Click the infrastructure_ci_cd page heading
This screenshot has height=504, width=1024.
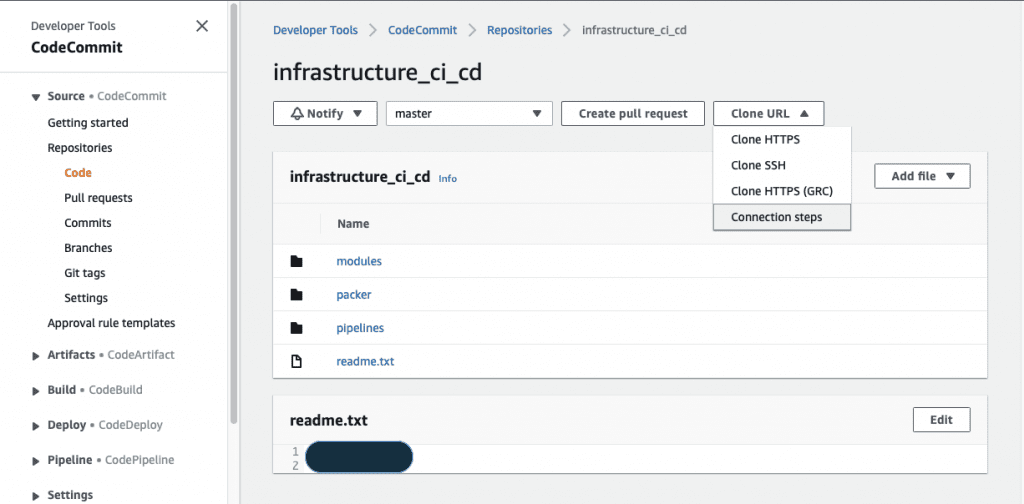pos(377,72)
